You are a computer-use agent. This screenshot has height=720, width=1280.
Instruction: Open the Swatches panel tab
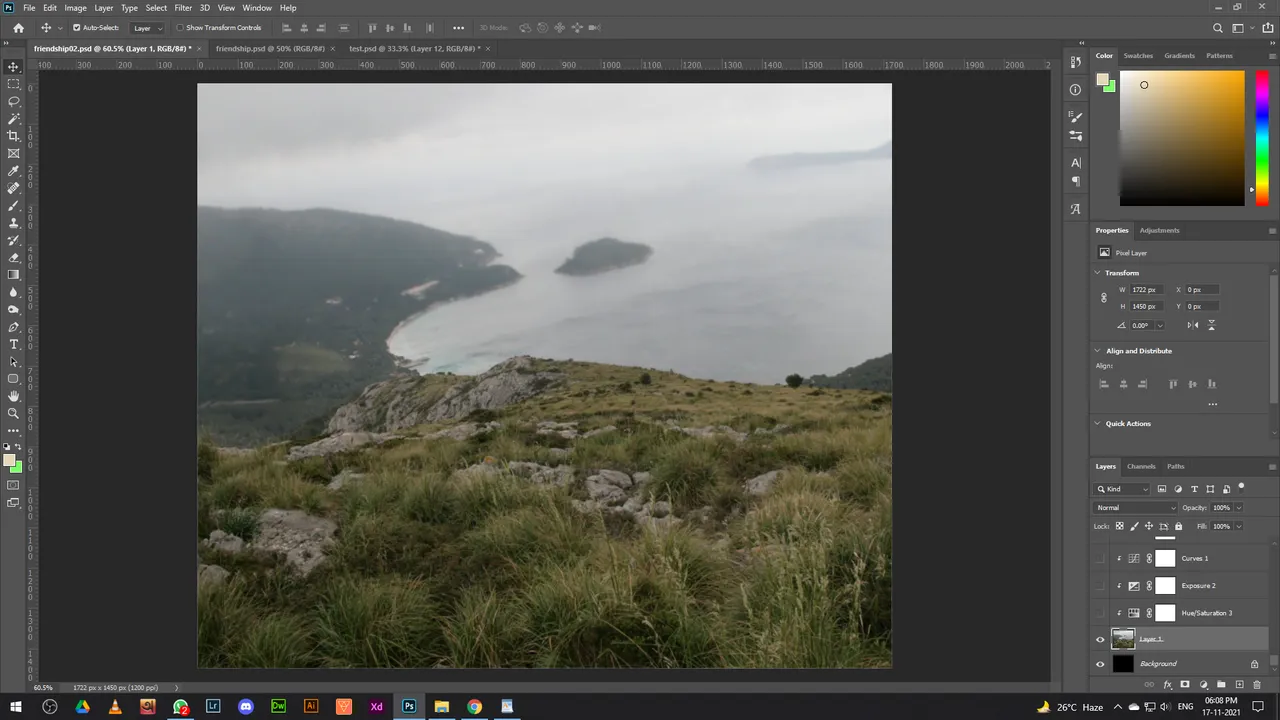point(1138,56)
